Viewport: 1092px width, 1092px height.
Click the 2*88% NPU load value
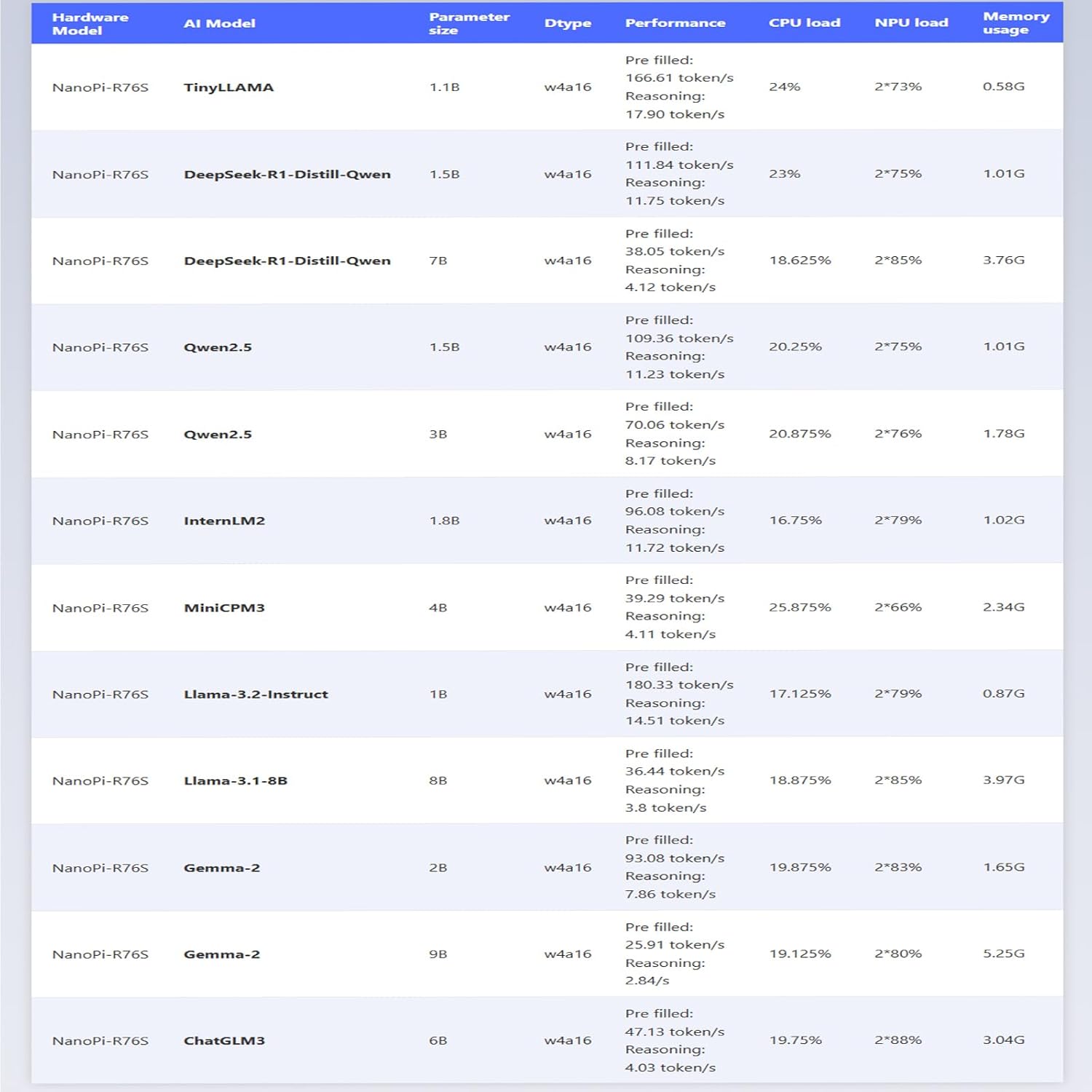(x=898, y=1040)
